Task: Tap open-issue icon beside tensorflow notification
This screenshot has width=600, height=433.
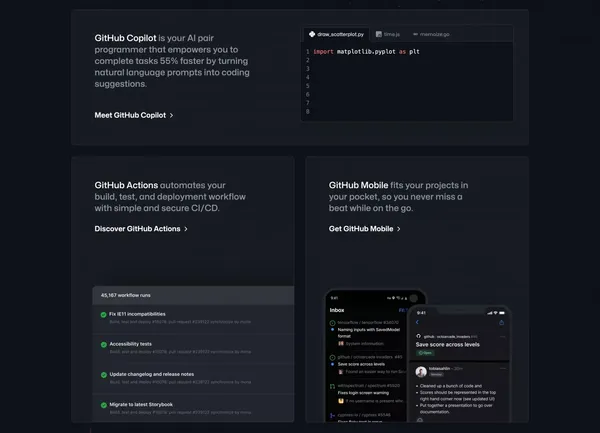Action: tap(332, 323)
